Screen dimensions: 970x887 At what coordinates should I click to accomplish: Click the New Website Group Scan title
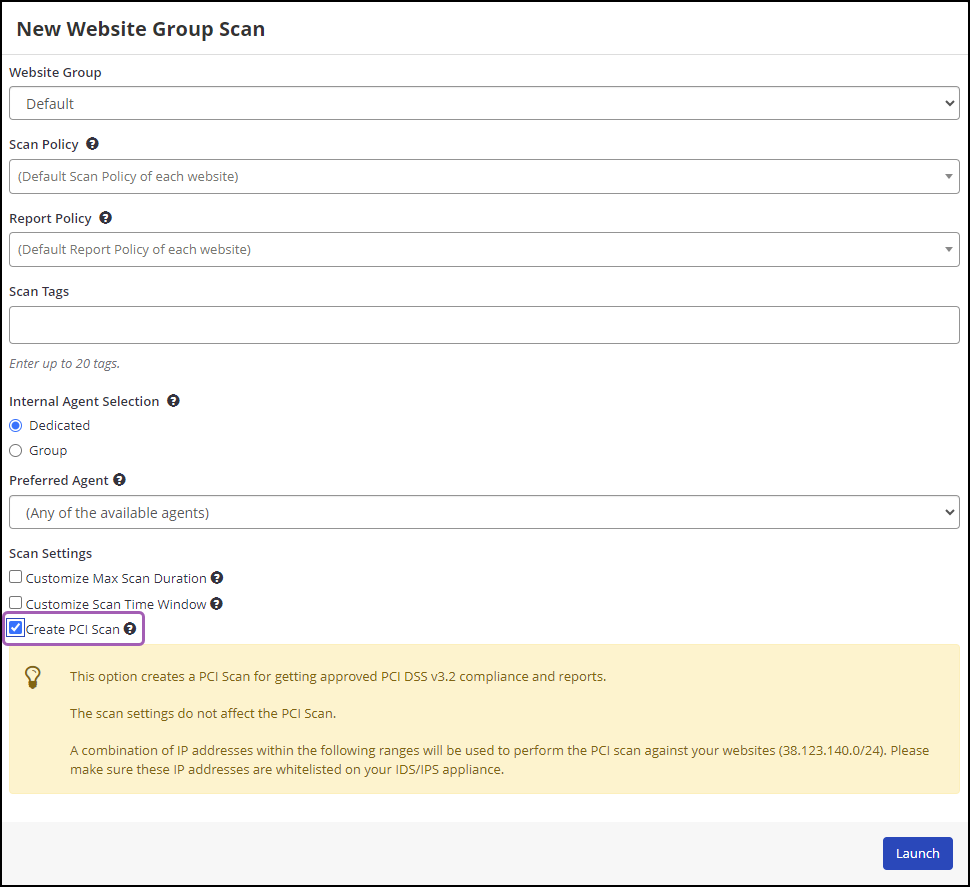pos(140,29)
